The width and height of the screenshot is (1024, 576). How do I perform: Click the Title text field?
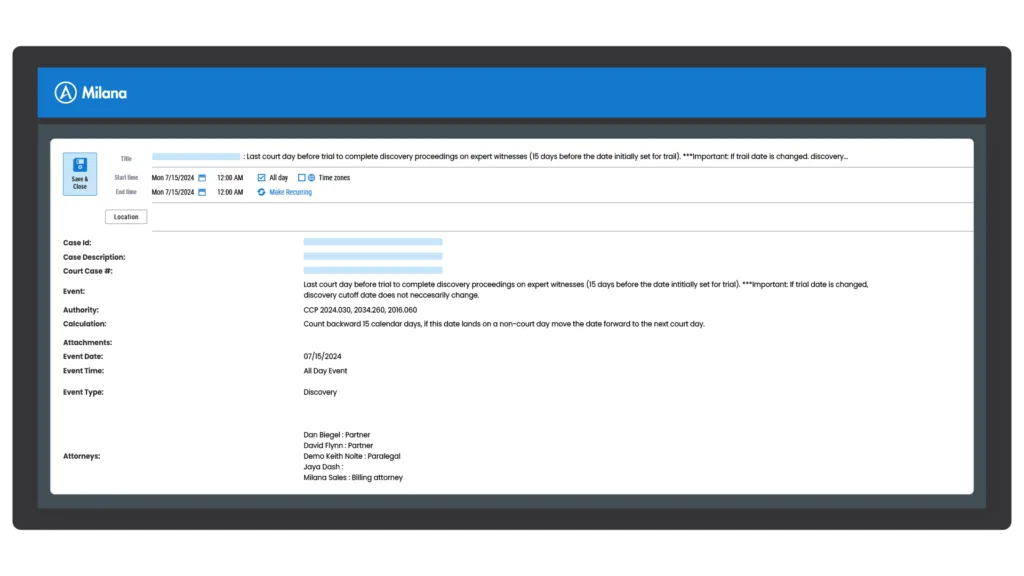pos(500,157)
